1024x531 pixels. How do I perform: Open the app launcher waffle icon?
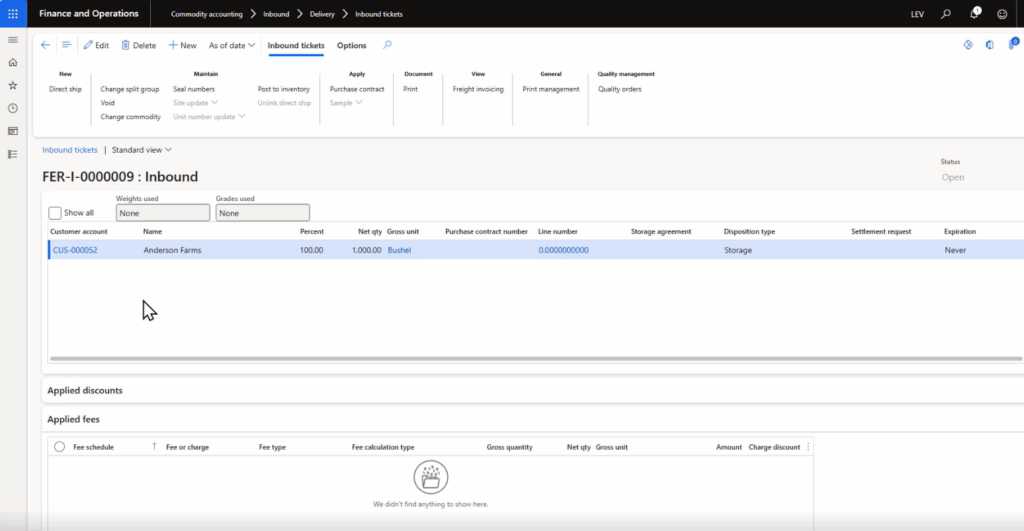pos(13,14)
